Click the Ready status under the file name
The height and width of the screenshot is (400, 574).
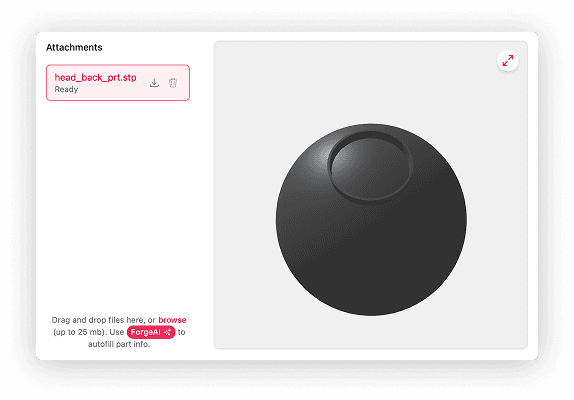(x=66, y=89)
